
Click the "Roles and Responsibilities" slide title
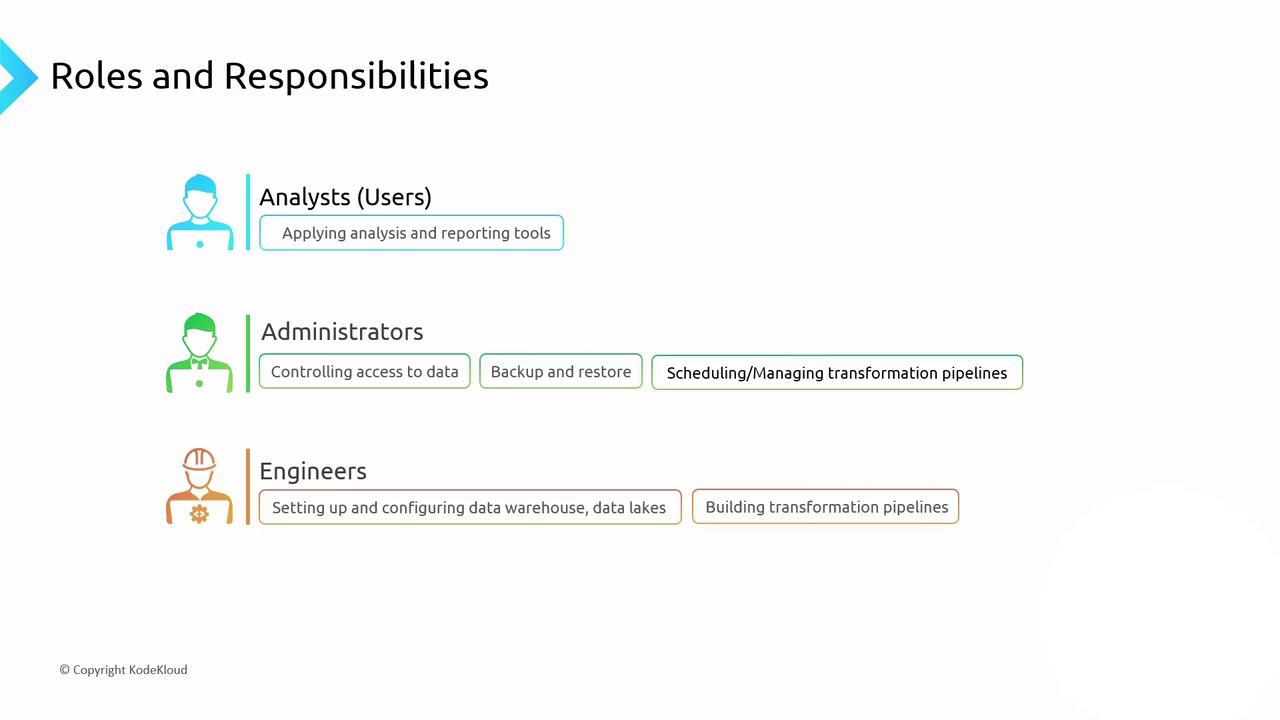point(269,76)
